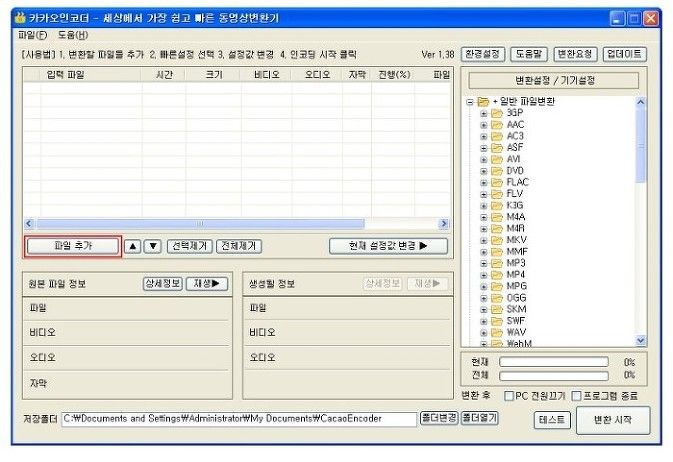Click file list right scroll arrow
The image size is (673, 462).
point(444,223)
